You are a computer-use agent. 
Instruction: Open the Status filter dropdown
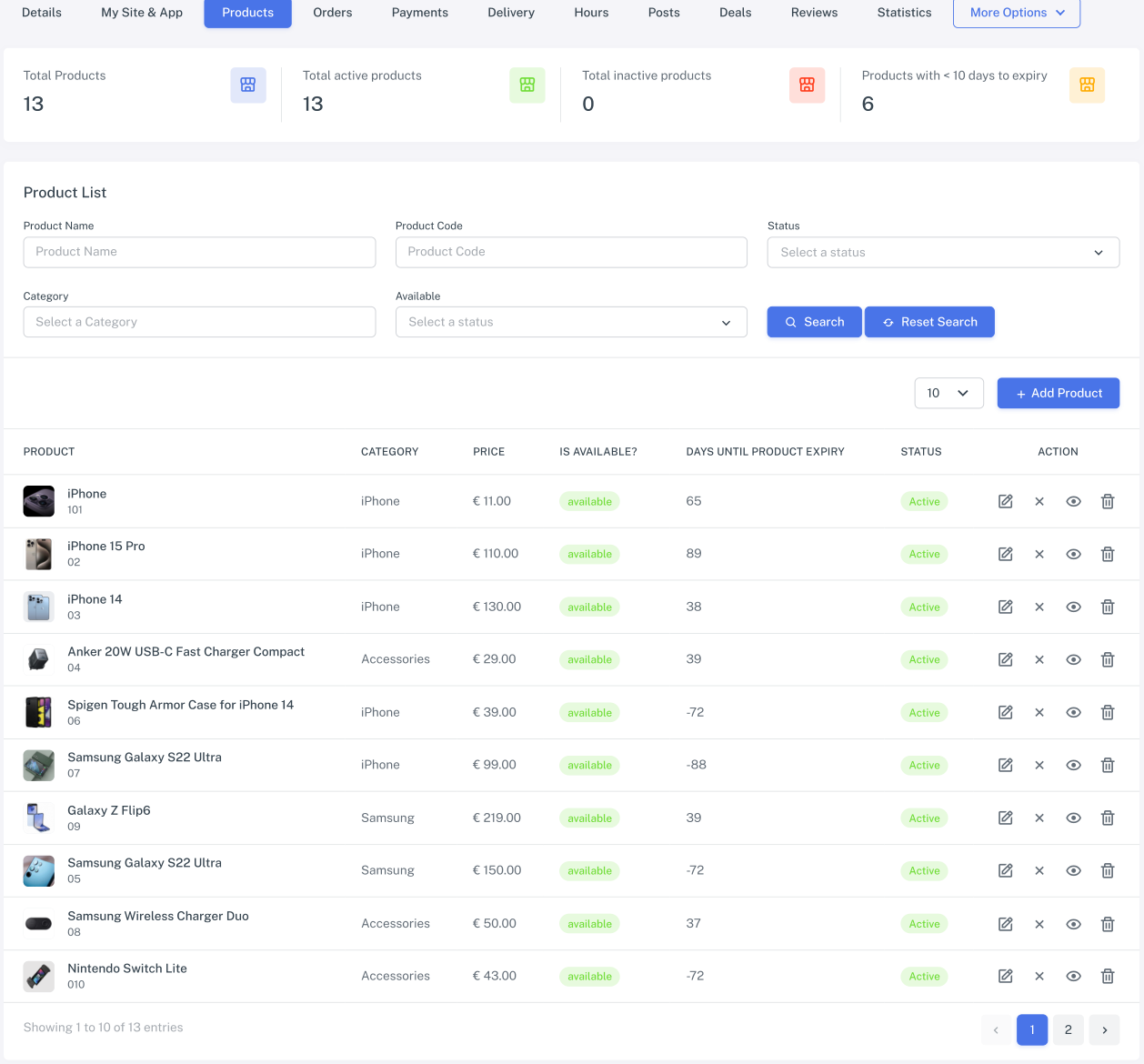tap(943, 252)
